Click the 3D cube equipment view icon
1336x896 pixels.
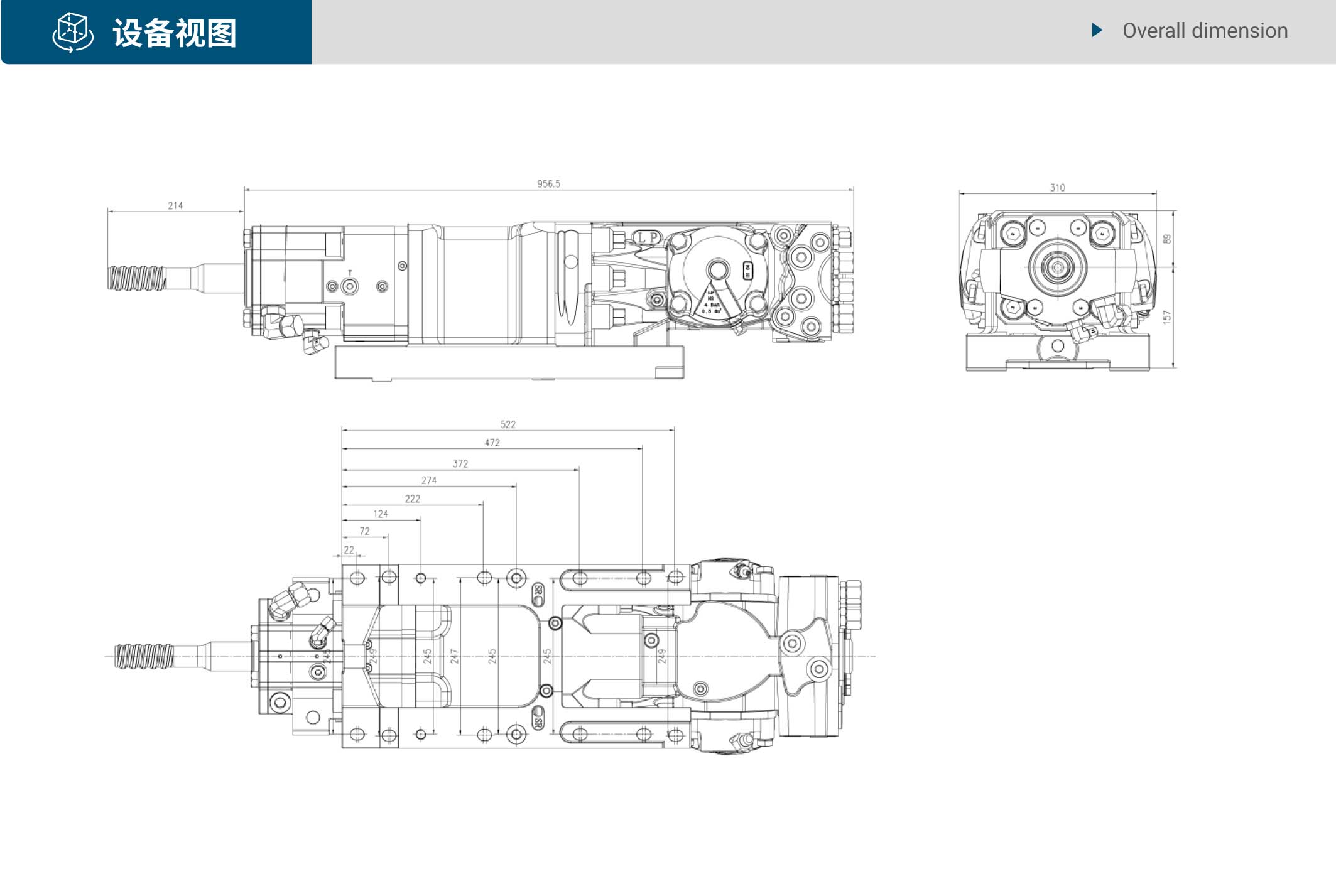coord(73,32)
